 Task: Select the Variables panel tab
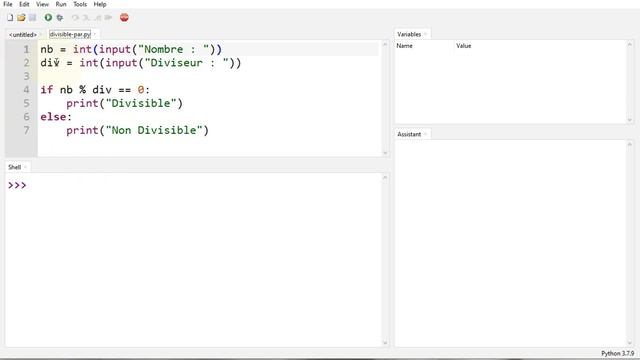click(x=409, y=34)
